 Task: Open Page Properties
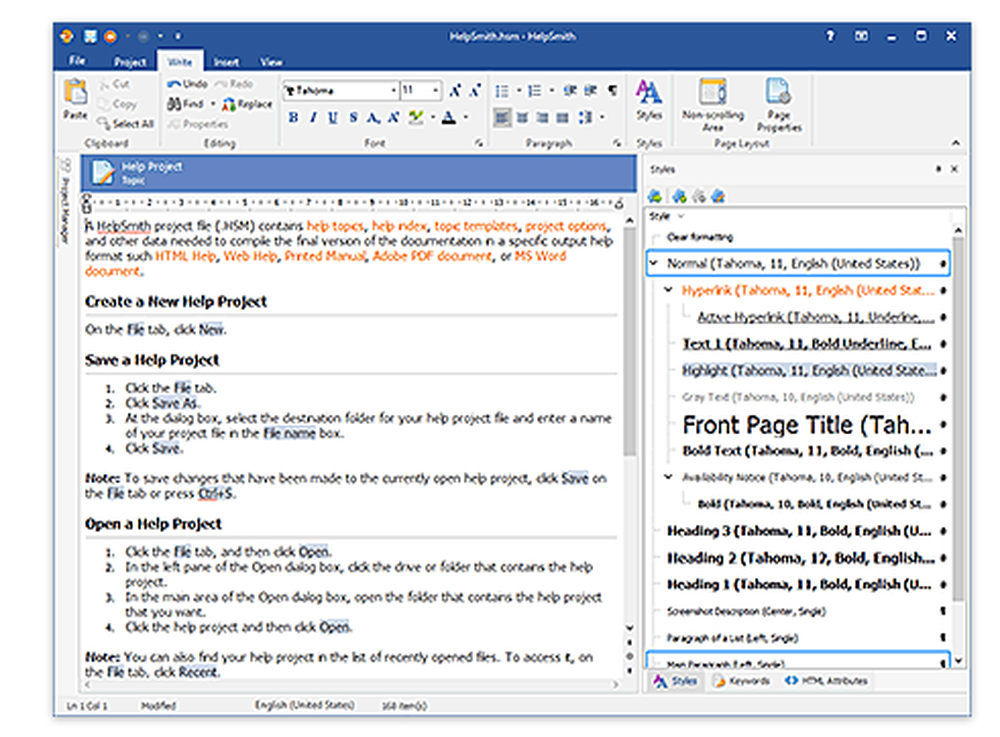(x=779, y=105)
